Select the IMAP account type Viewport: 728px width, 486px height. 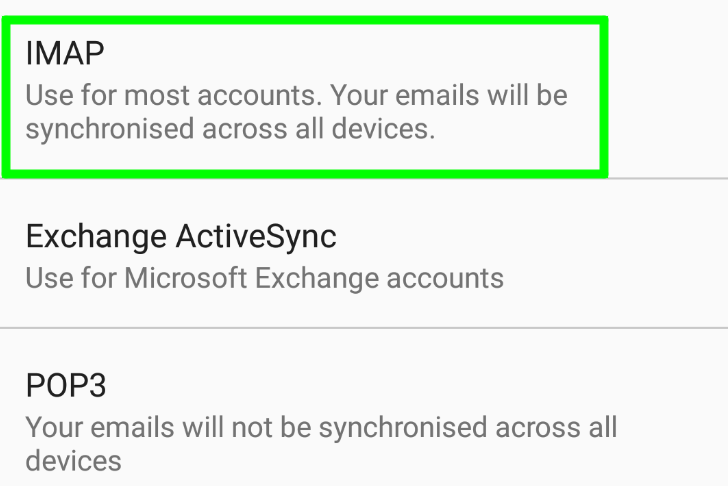click(x=304, y=95)
